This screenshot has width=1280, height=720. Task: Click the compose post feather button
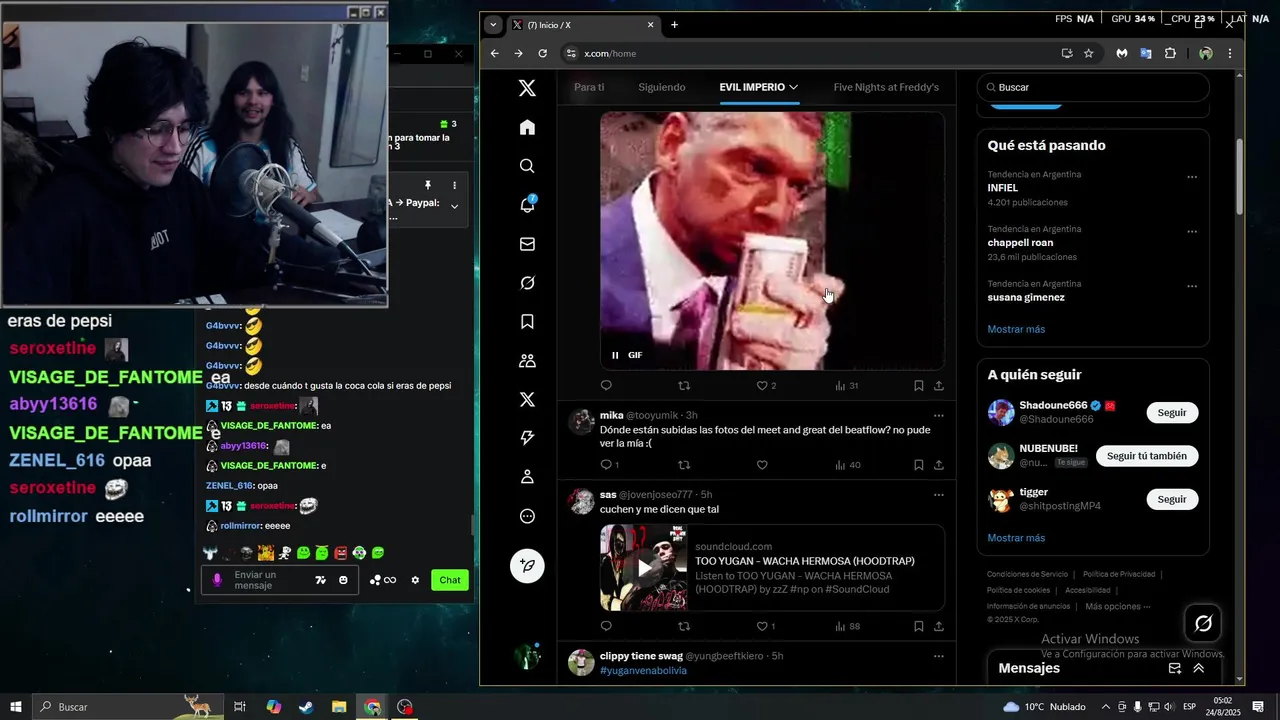(527, 566)
